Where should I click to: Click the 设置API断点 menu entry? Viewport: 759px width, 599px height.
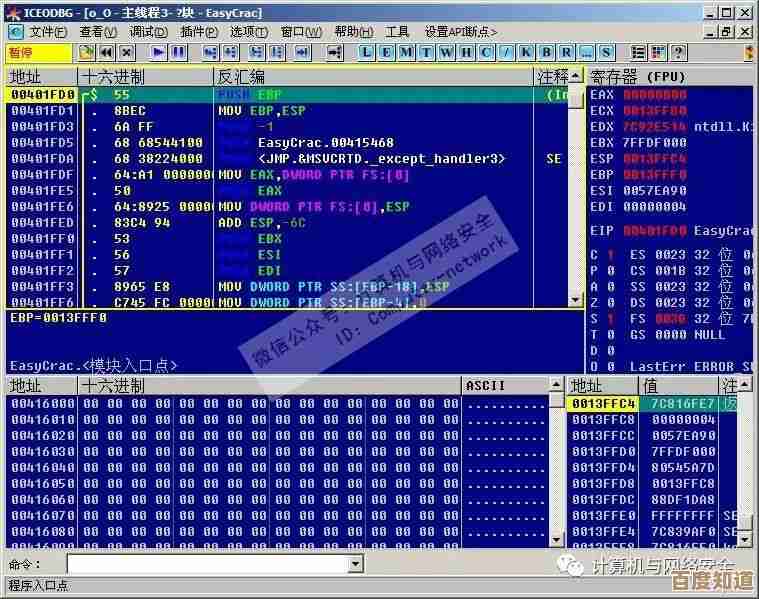[x=462, y=32]
